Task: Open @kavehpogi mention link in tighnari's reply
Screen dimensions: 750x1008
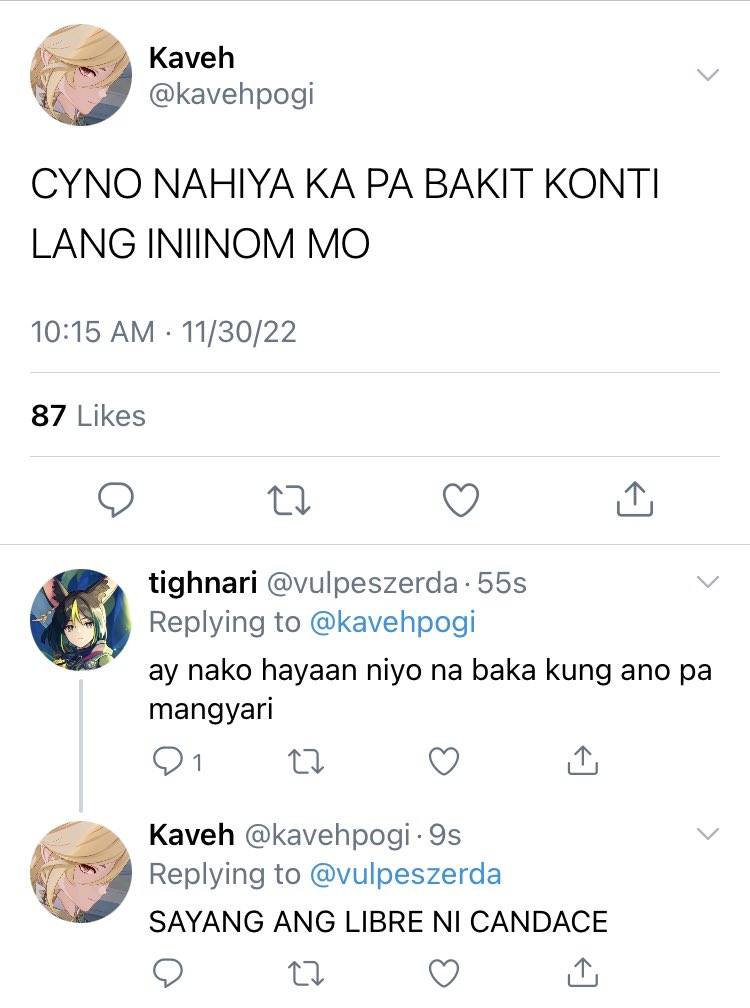Action: [393, 622]
